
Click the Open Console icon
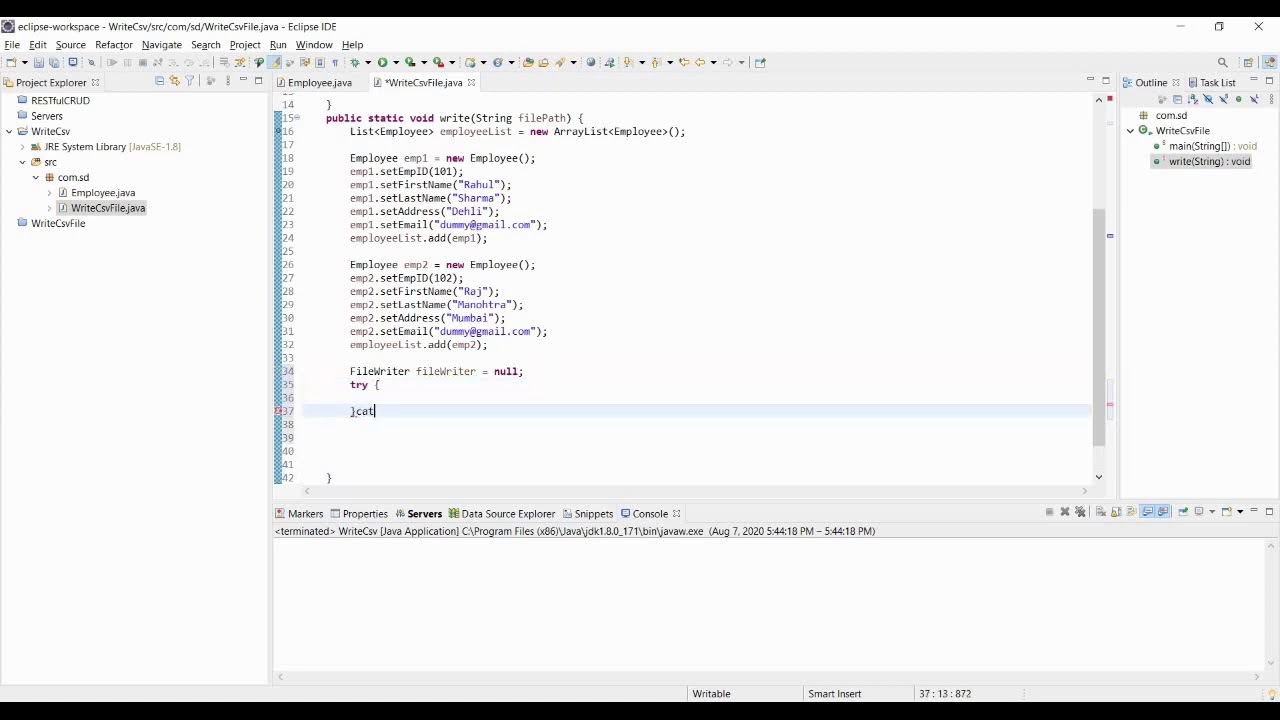tap(1226, 512)
